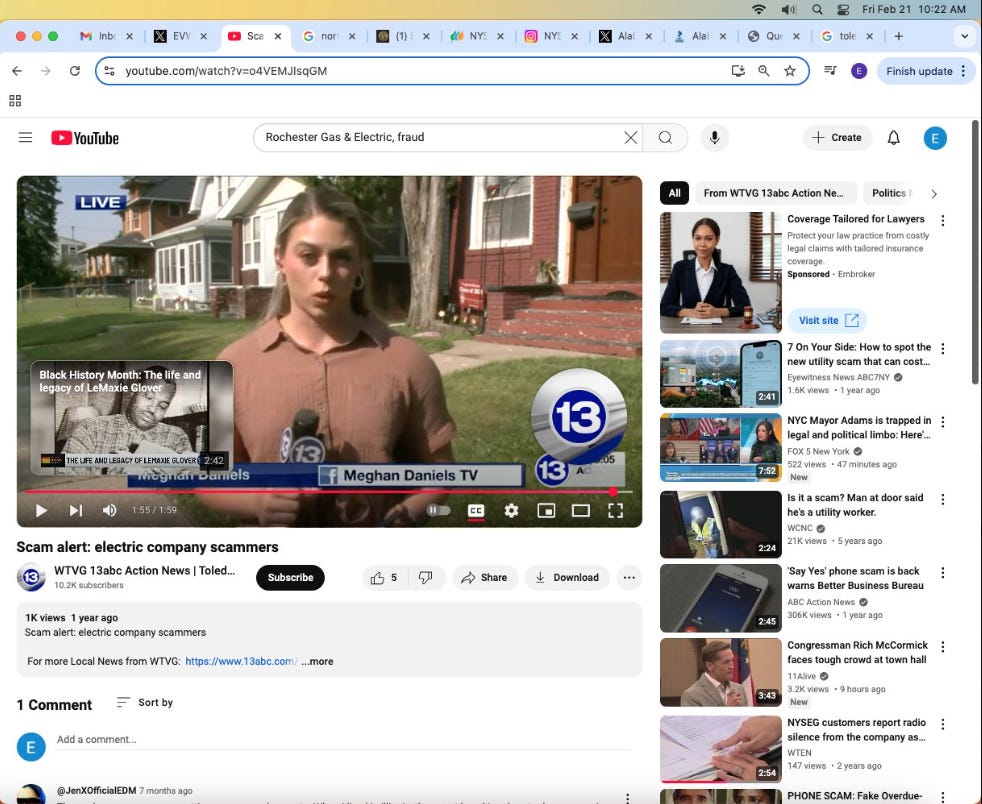Screen dimensions: 982x804
Task: Select the All filter chip
Action: (674, 193)
